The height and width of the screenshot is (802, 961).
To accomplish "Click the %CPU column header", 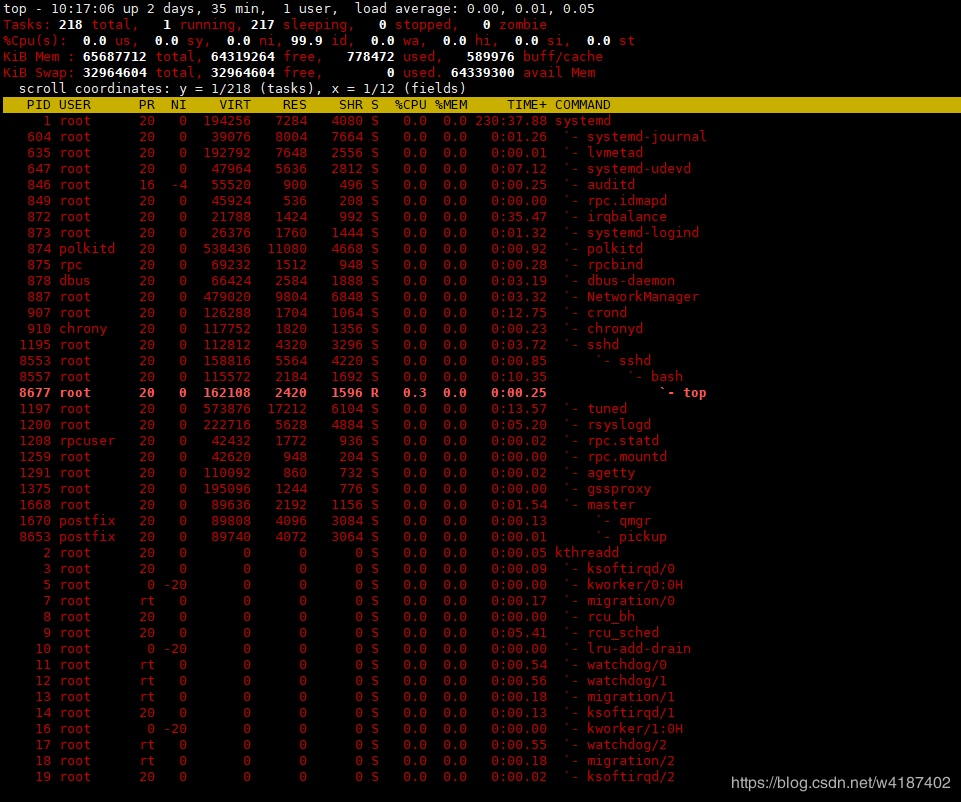I will coord(410,105).
